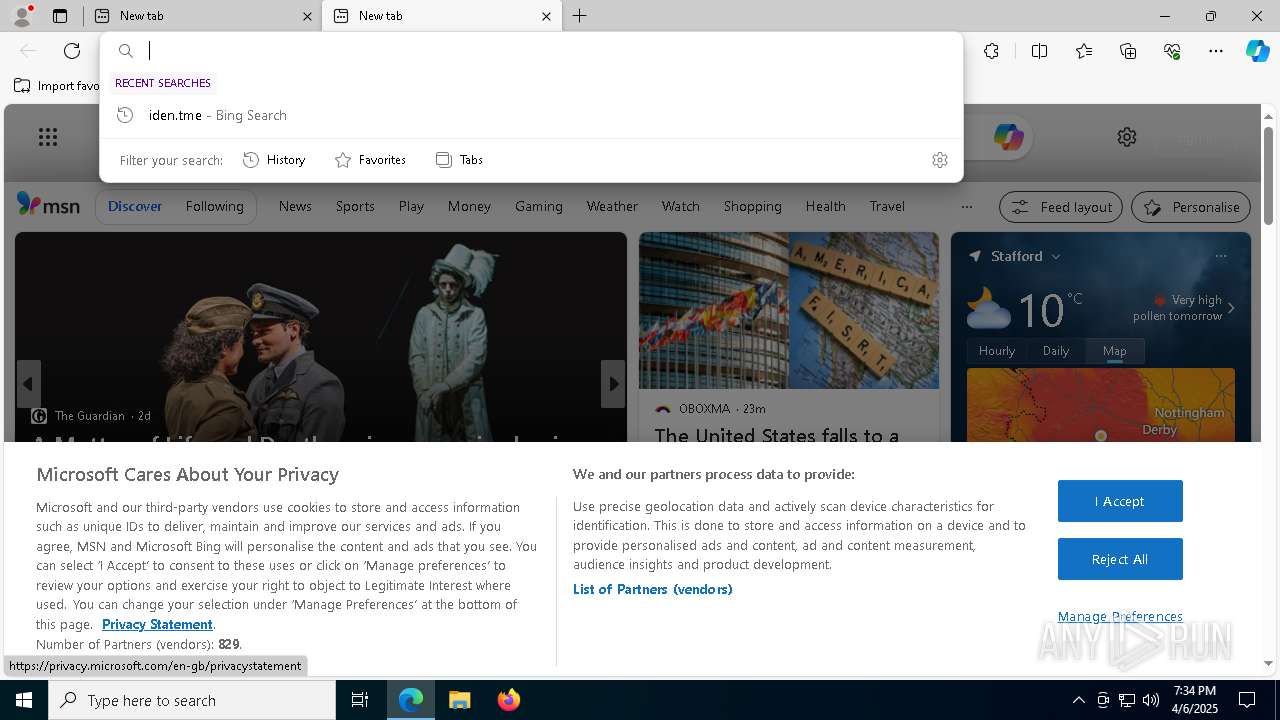The image size is (1280, 720).
Task: Show previous story in carousel
Action: click(28, 384)
